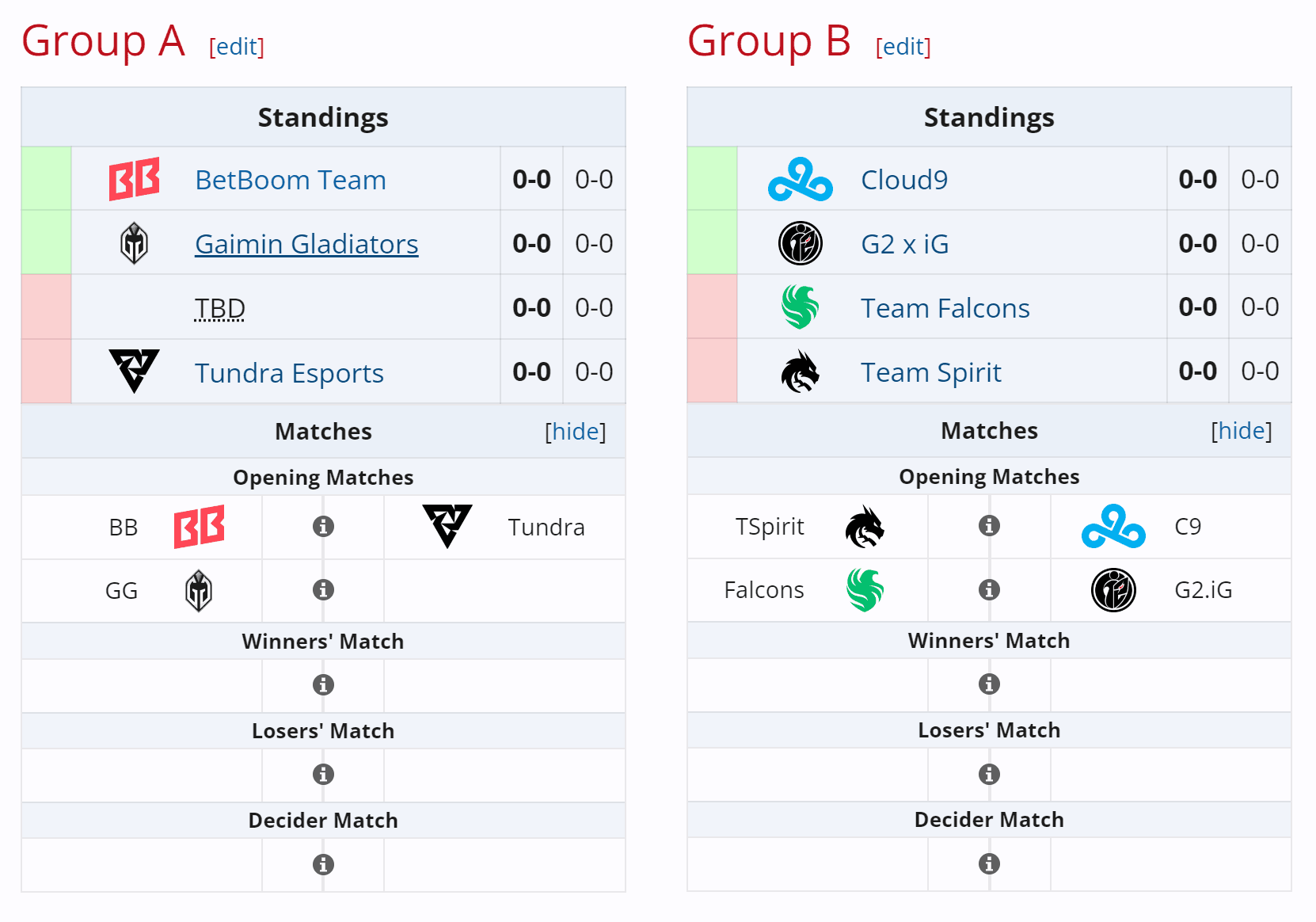This screenshot has height=922, width=1316.
Task: Open match info for TSpirit versus C9
Action: point(989,526)
